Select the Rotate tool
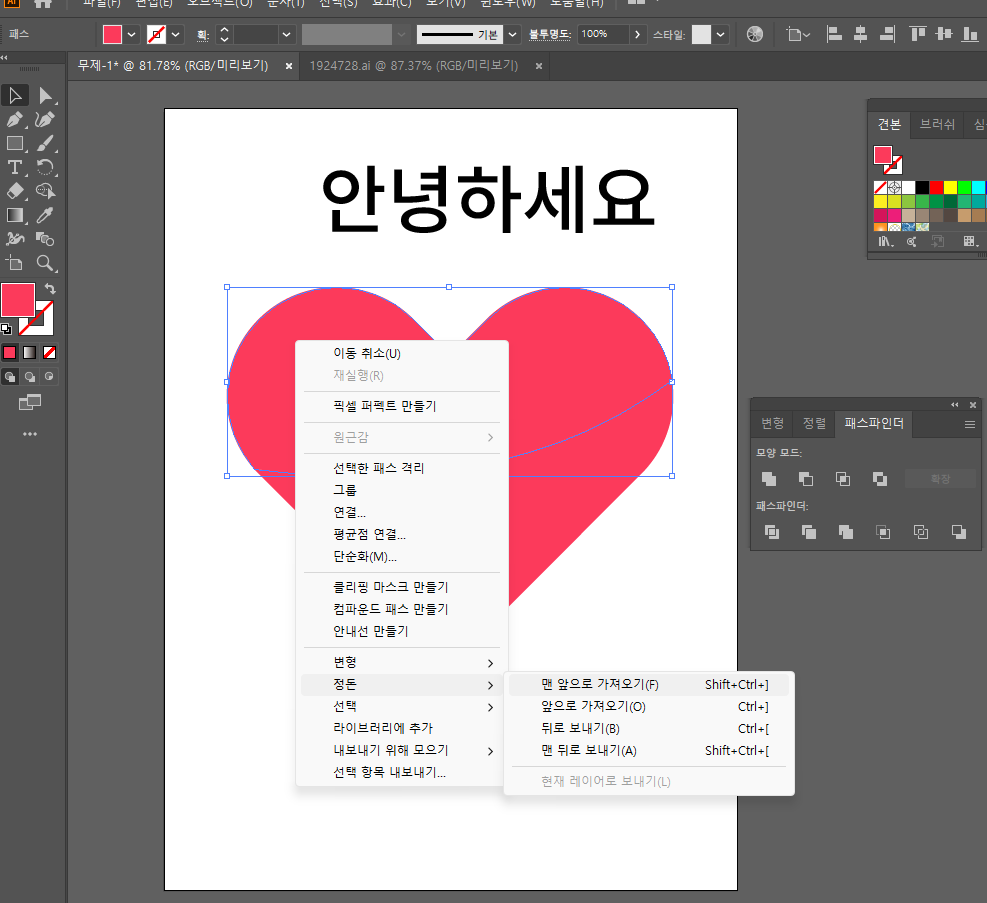987x903 pixels. (43, 166)
